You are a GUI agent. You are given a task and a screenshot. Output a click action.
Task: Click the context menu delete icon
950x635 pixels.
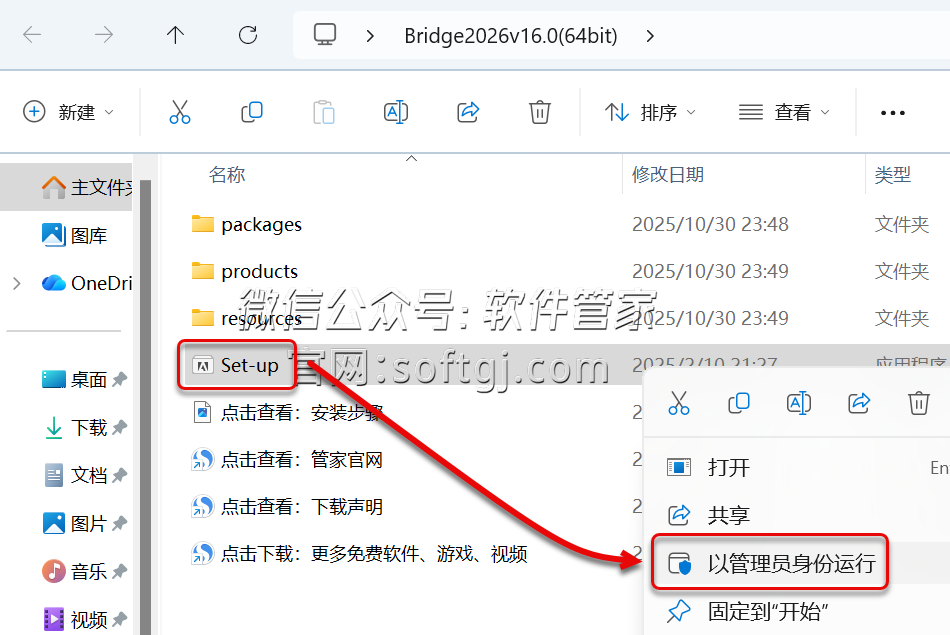918,403
